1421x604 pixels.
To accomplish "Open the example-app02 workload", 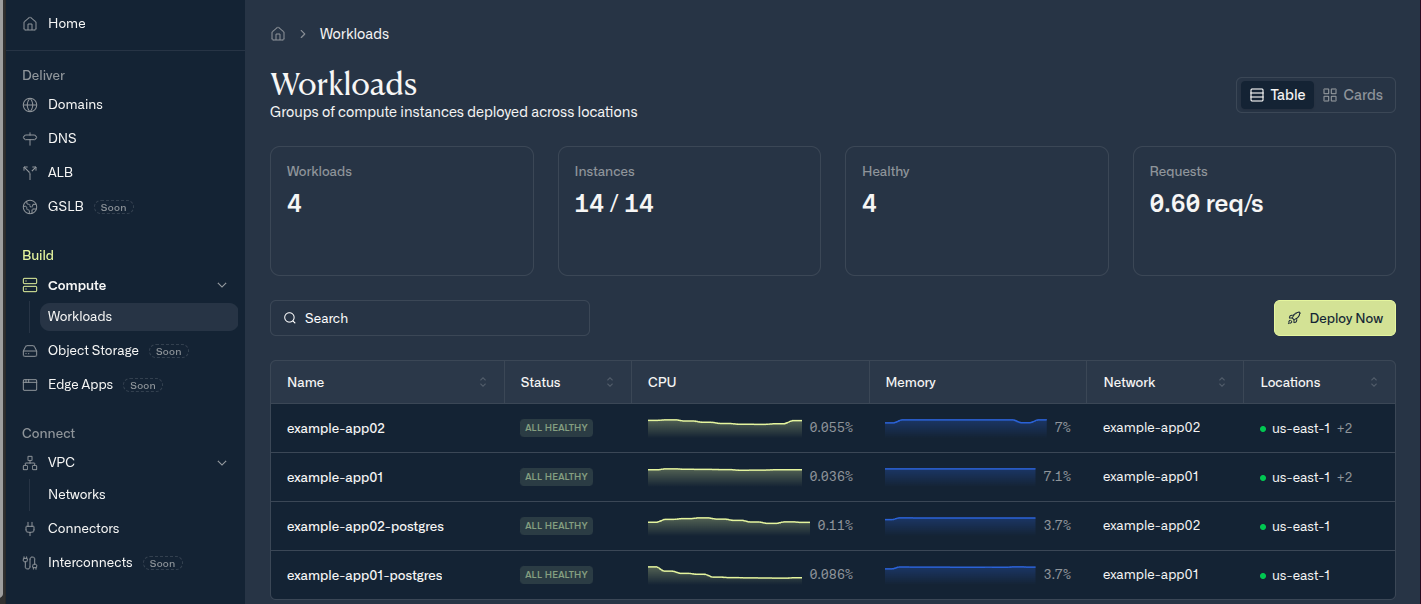I will [x=336, y=428].
